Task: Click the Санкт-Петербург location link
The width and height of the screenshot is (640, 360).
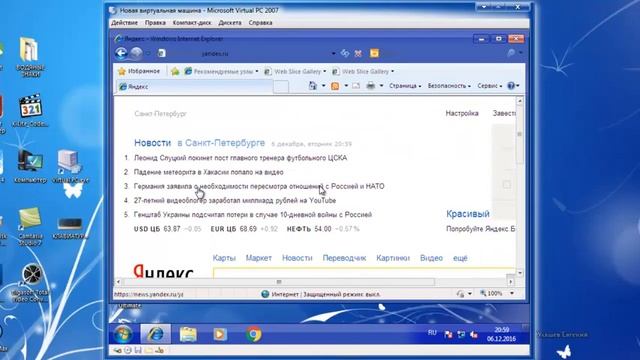Action: 160,114
